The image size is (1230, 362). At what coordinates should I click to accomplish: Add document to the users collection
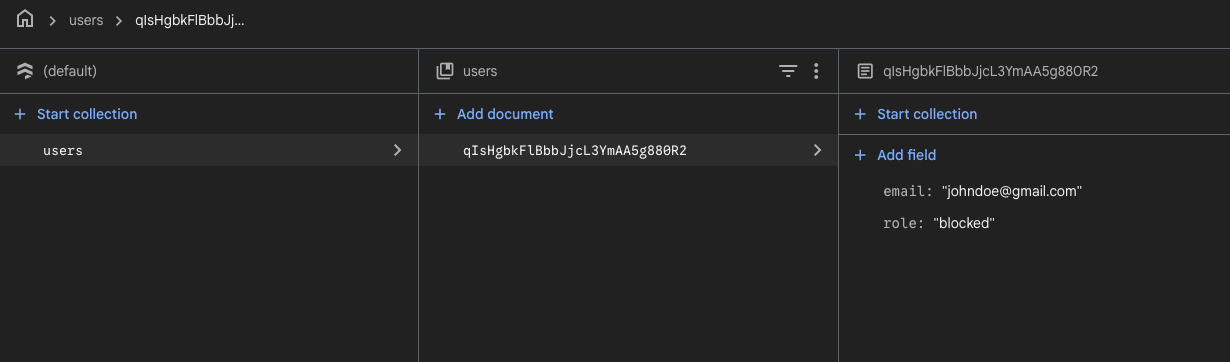click(505, 114)
